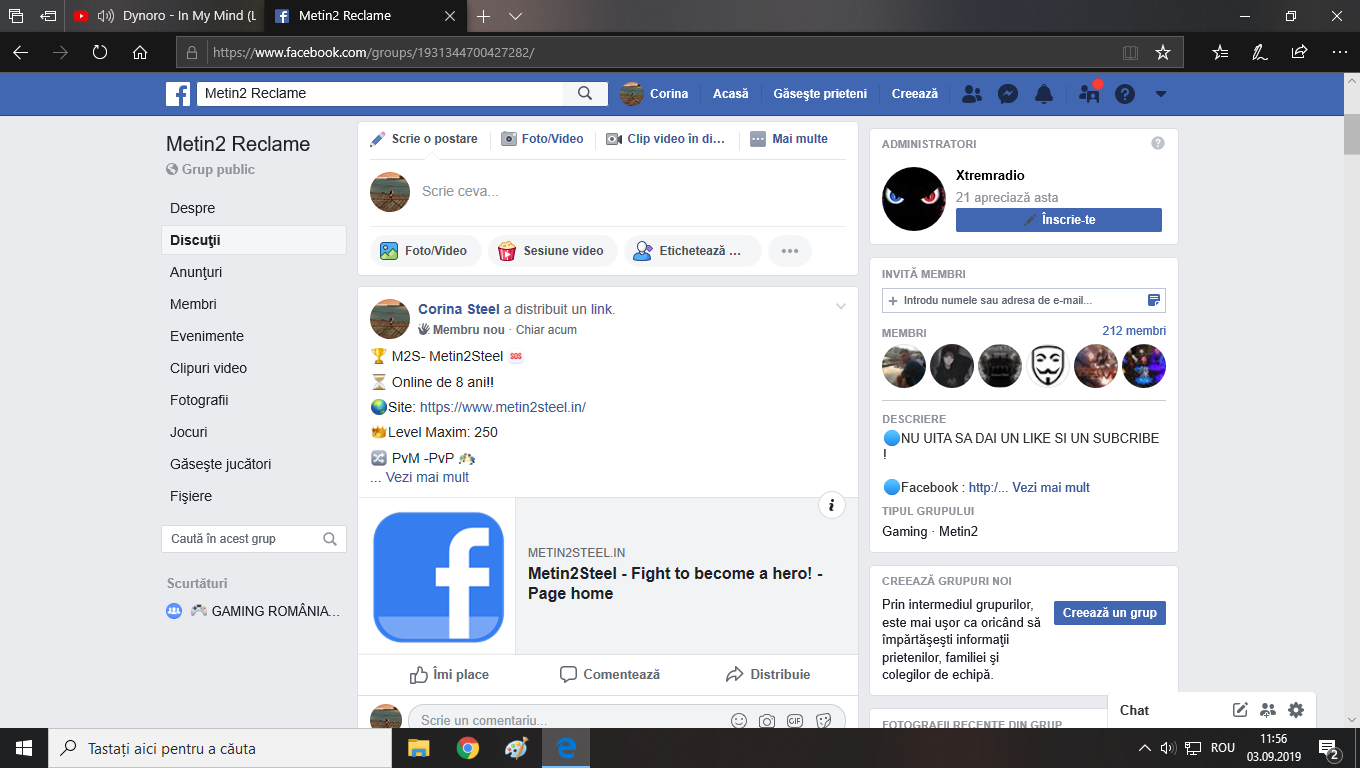The height and width of the screenshot is (768, 1360).
Task: Click 'Distribuie' on the post
Action: coord(768,675)
